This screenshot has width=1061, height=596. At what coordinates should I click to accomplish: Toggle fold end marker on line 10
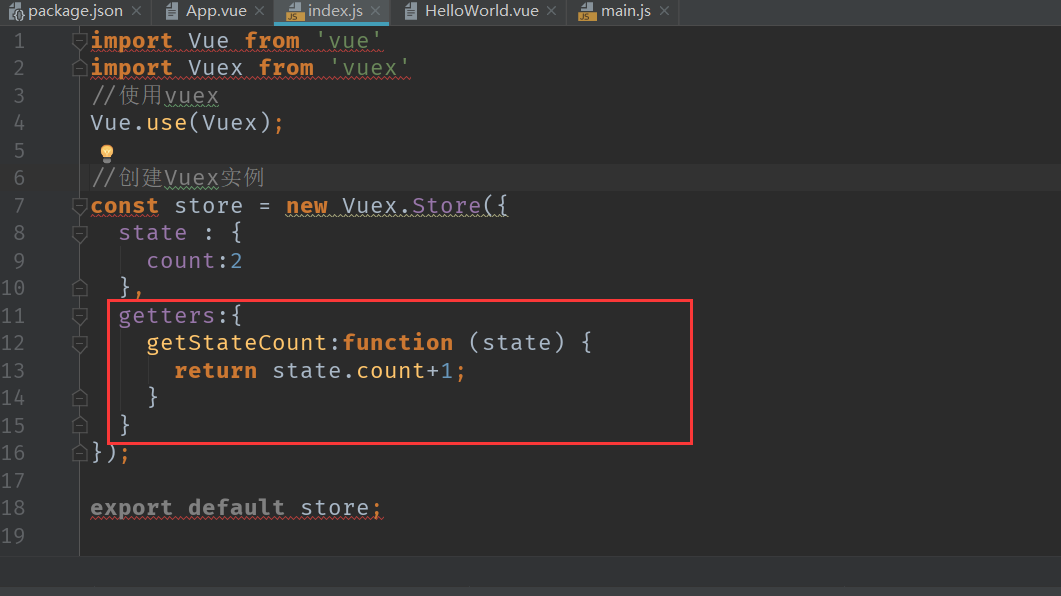point(79,288)
